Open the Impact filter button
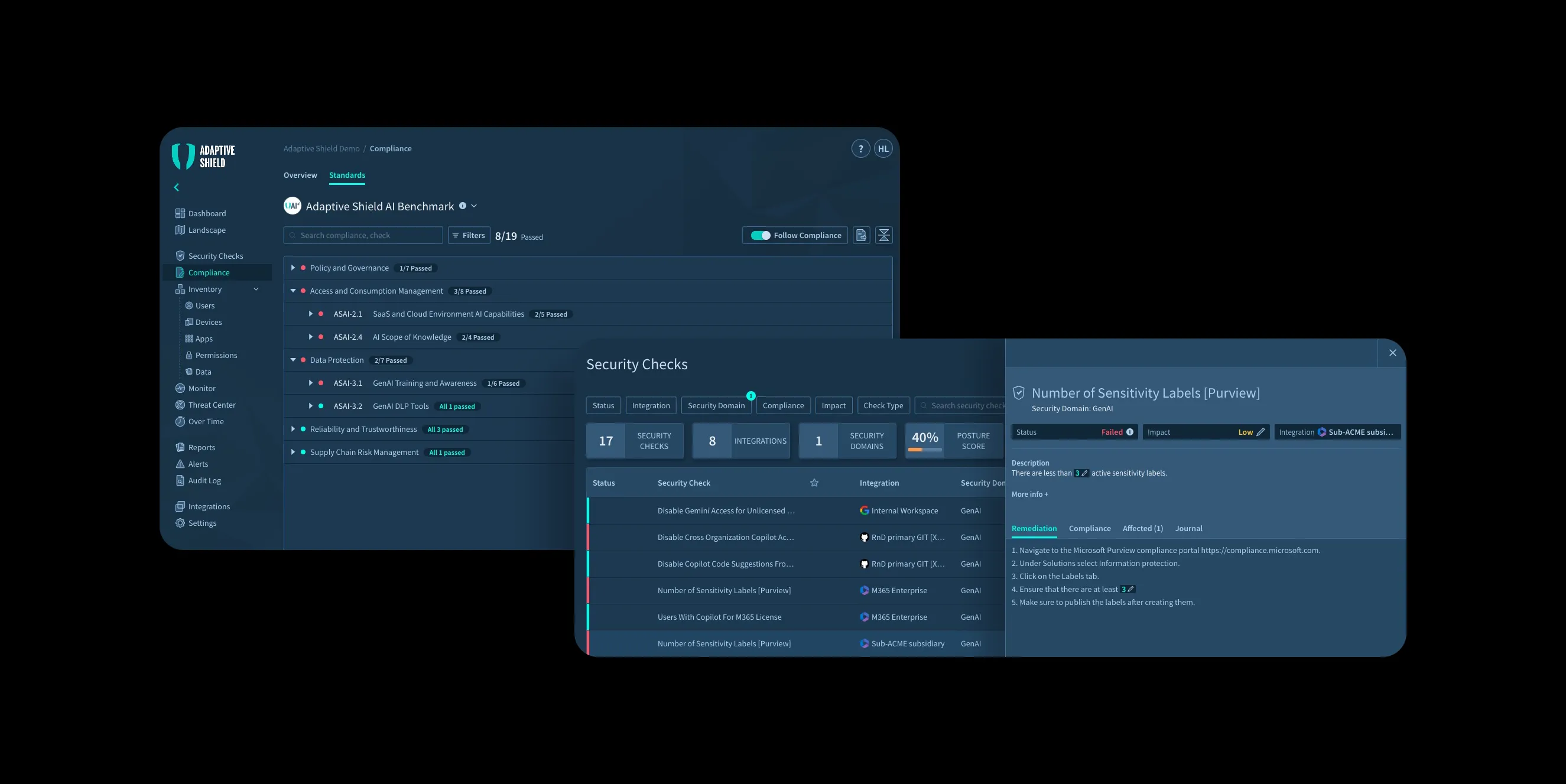Viewport: 1566px width, 784px height. pos(833,405)
